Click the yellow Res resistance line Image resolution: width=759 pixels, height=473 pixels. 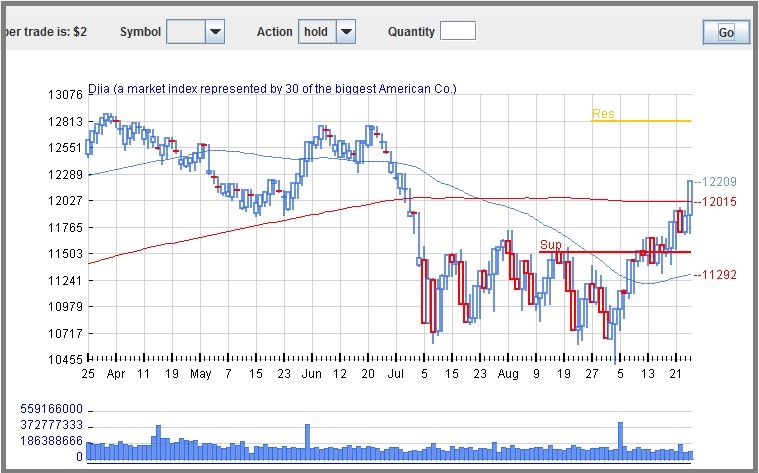click(640, 121)
